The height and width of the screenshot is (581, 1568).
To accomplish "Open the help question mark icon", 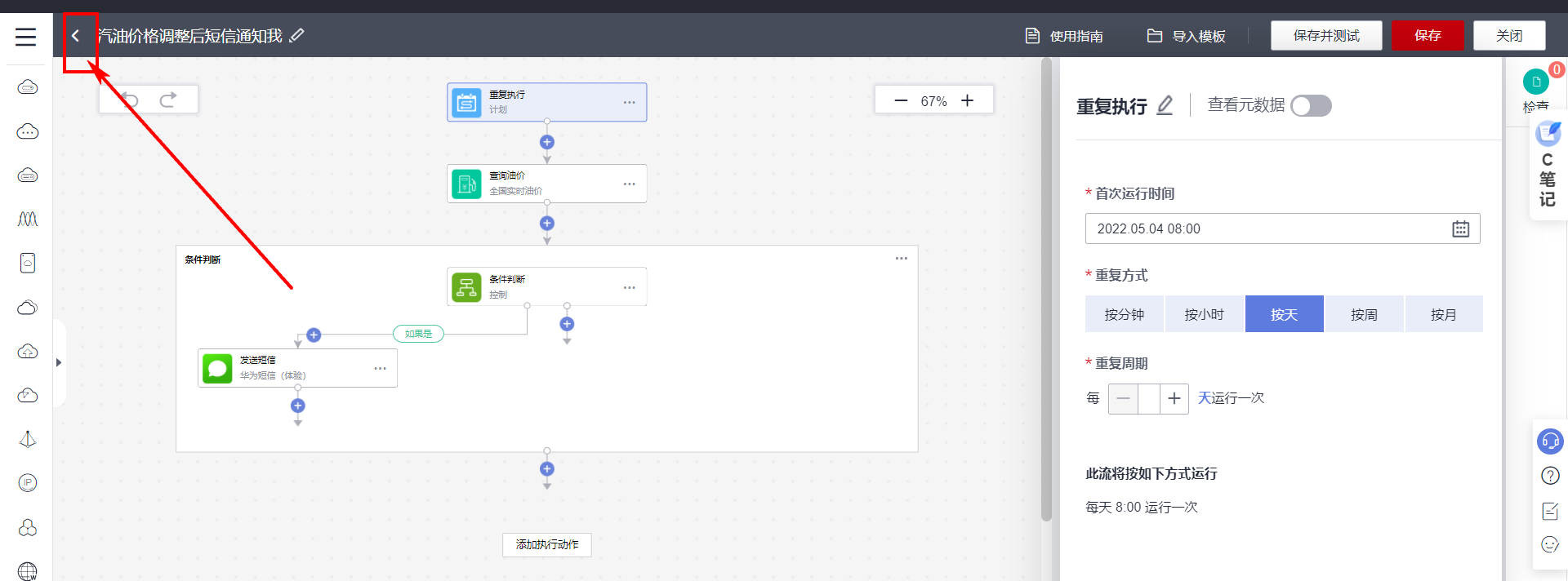I will [1550, 476].
